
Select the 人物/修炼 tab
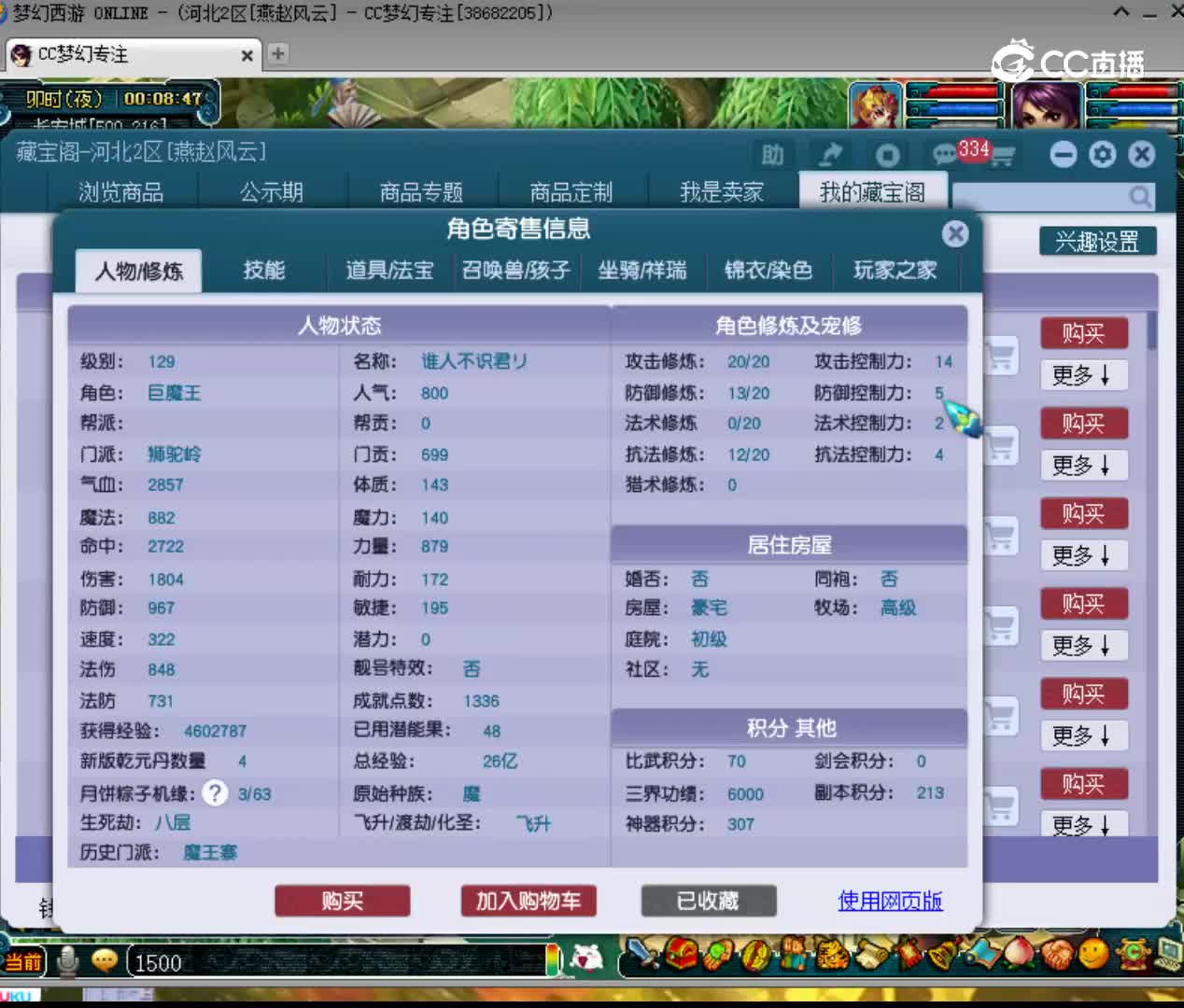139,272
